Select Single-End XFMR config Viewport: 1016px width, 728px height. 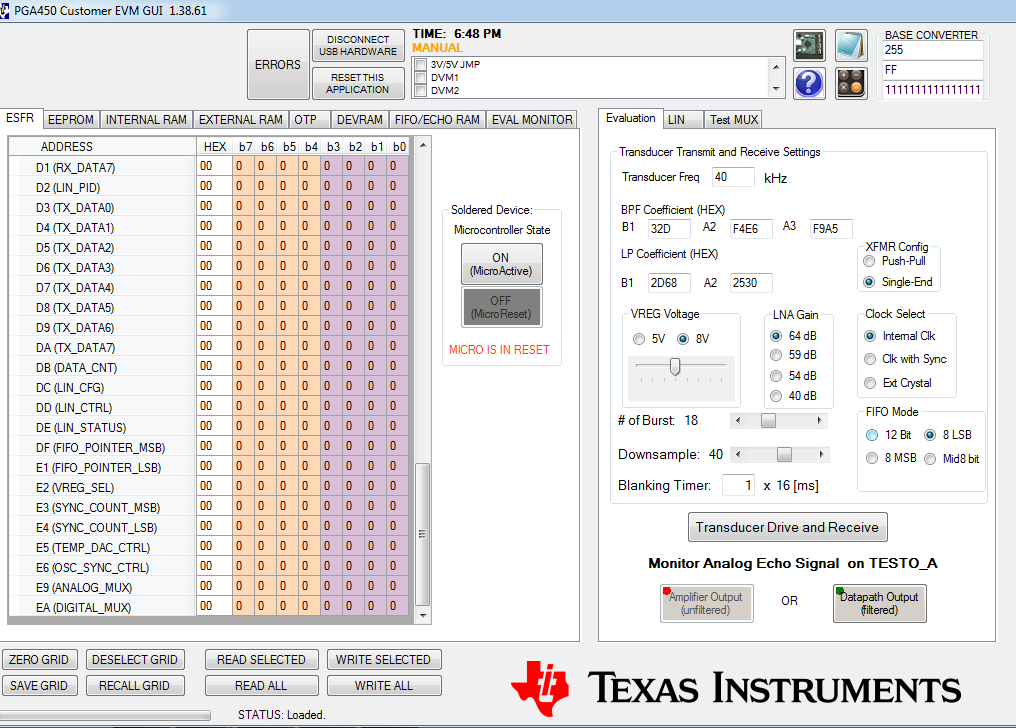click(870, 282)
